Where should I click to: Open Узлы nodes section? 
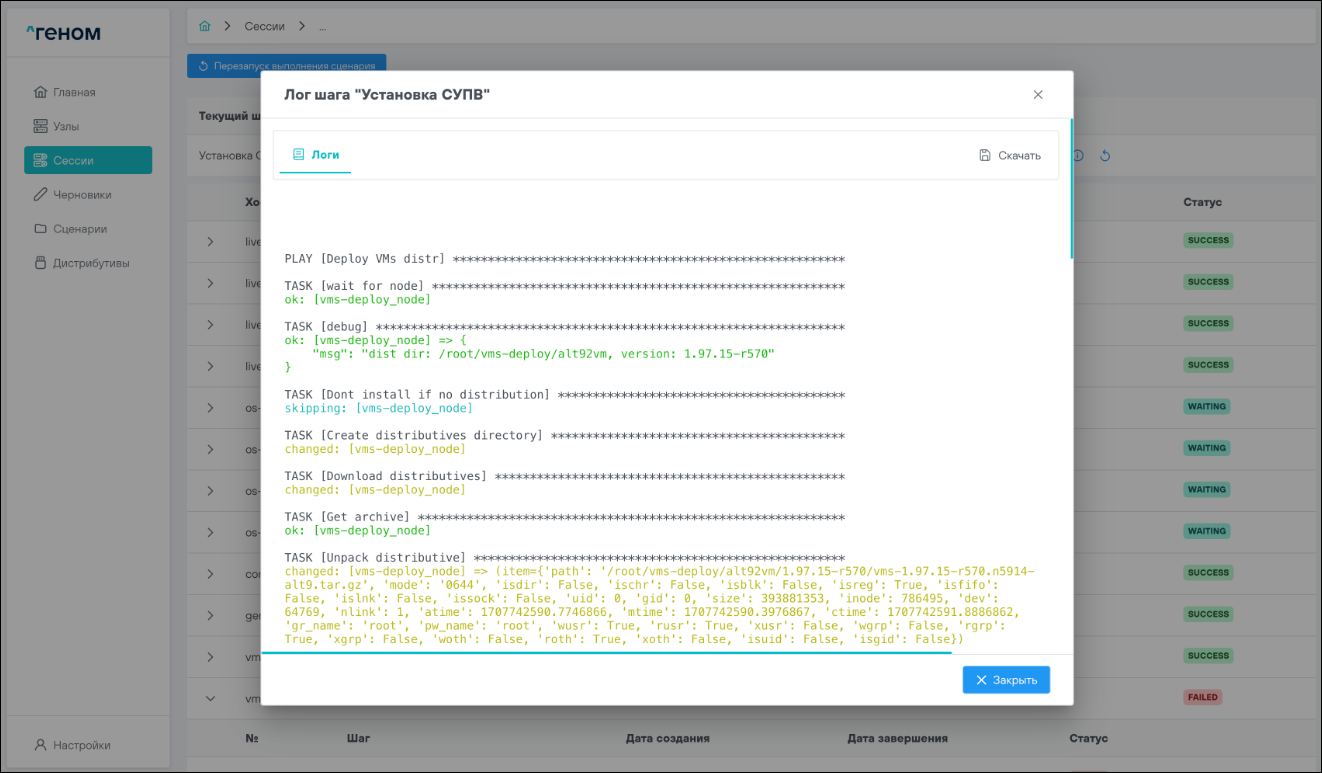tap(65, 126)
